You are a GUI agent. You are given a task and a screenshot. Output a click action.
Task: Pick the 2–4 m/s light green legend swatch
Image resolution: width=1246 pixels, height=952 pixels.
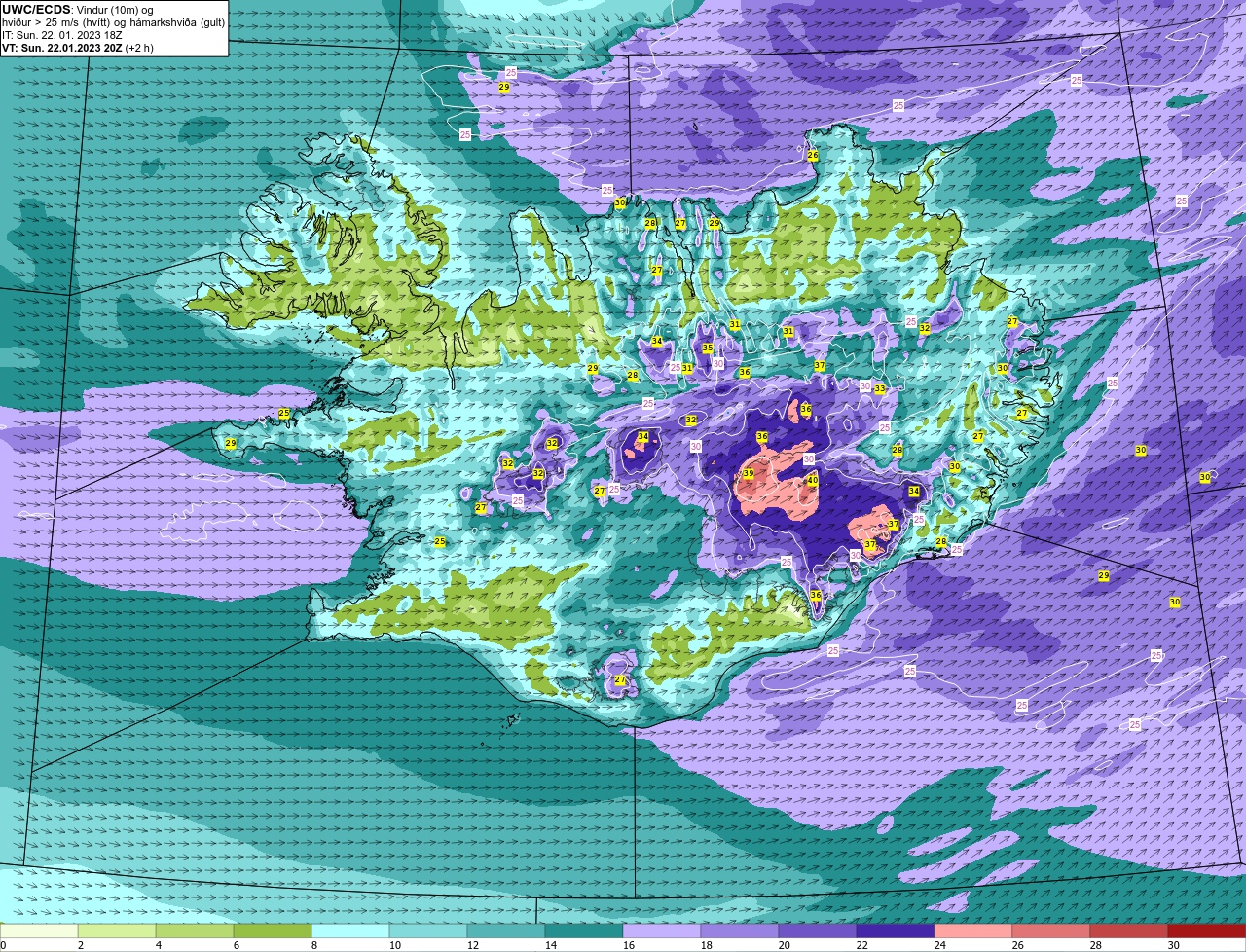point(117,932)
